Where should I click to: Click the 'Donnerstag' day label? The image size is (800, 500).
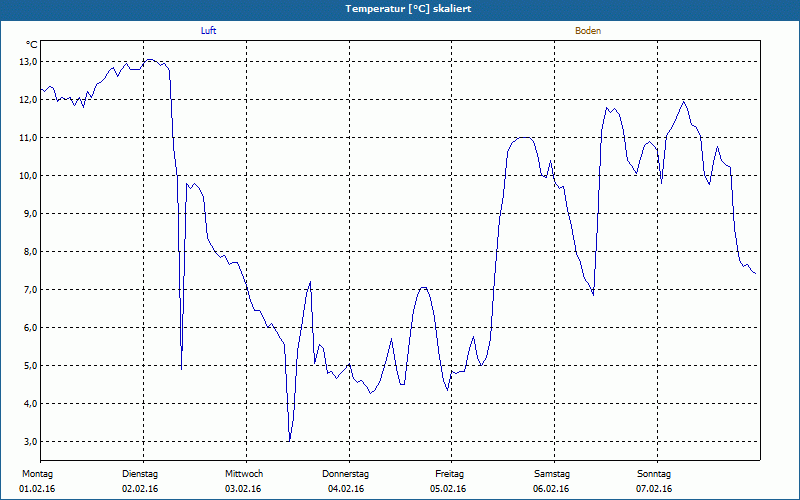click(345, 474)
